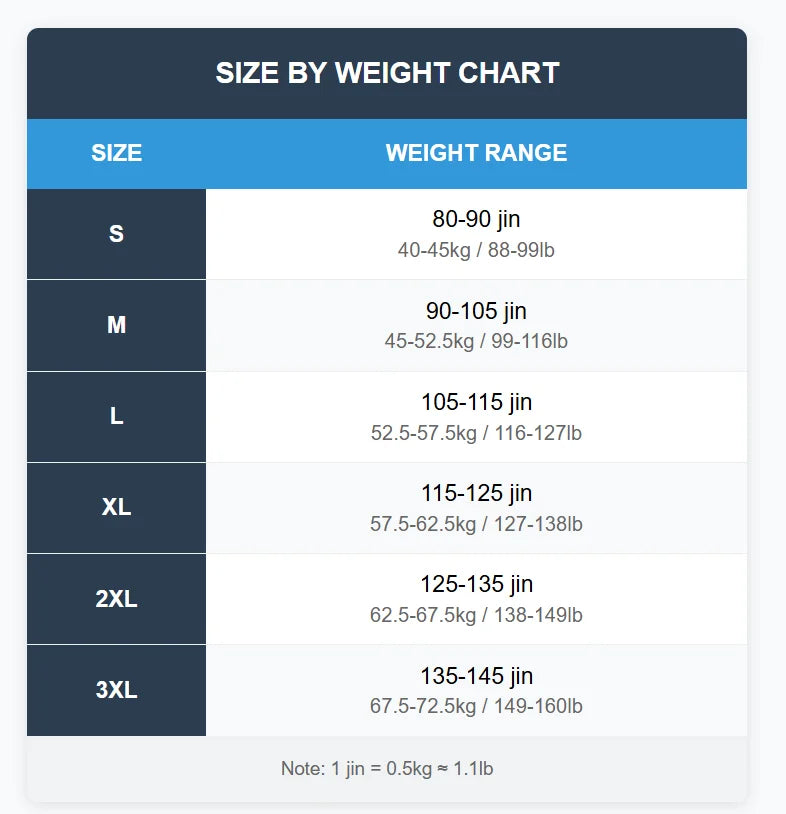Select the 135-145 jin weight text
786x814 pixels.
click(x=476, y=675)
